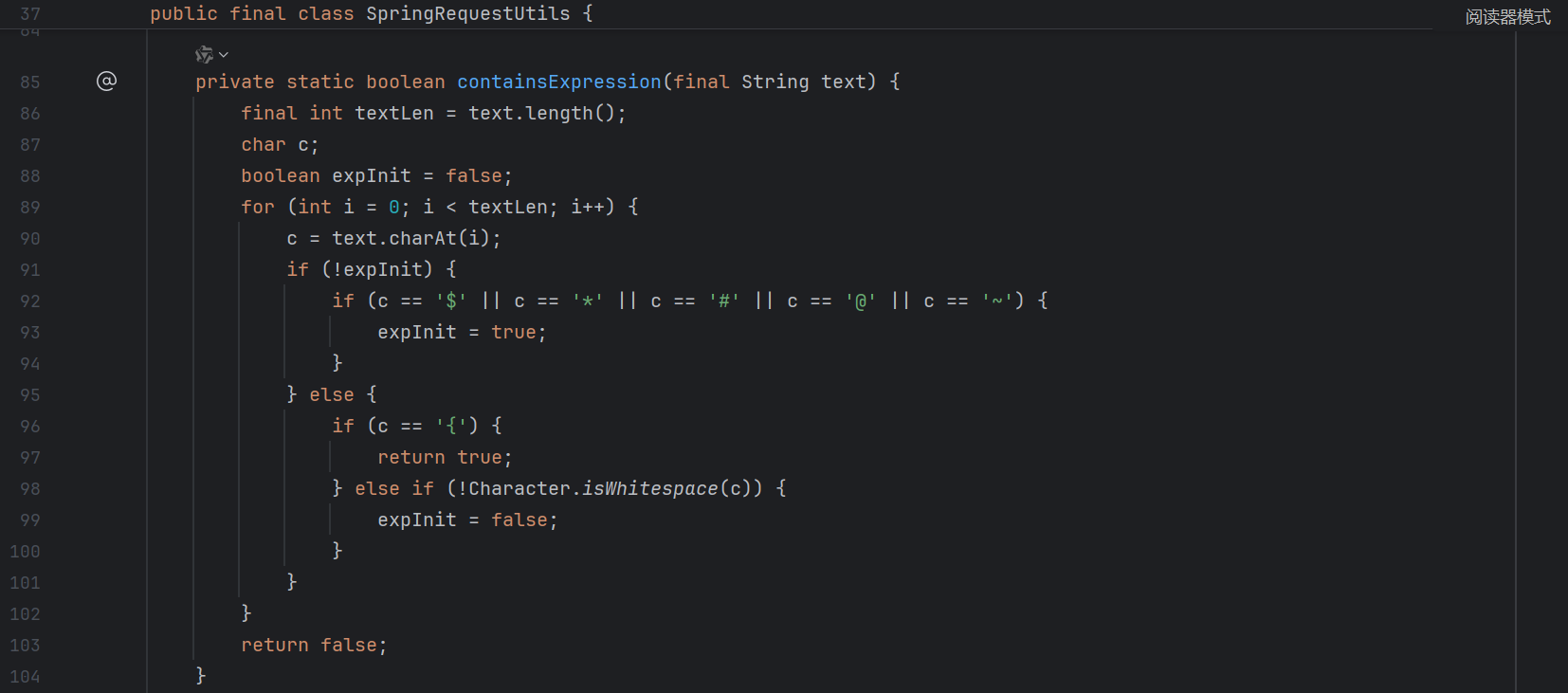This screenshot has height=693, width=1568.
Task: Click the 'else' keyword on line 95
Action: [331, 395]
